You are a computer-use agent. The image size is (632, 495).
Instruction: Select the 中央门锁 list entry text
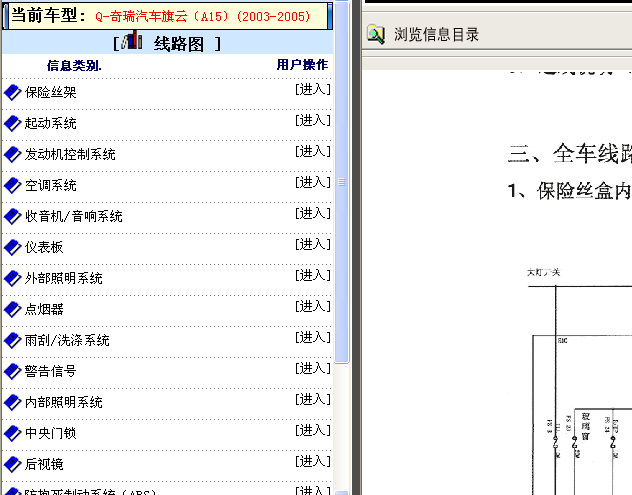click(50, 433)
